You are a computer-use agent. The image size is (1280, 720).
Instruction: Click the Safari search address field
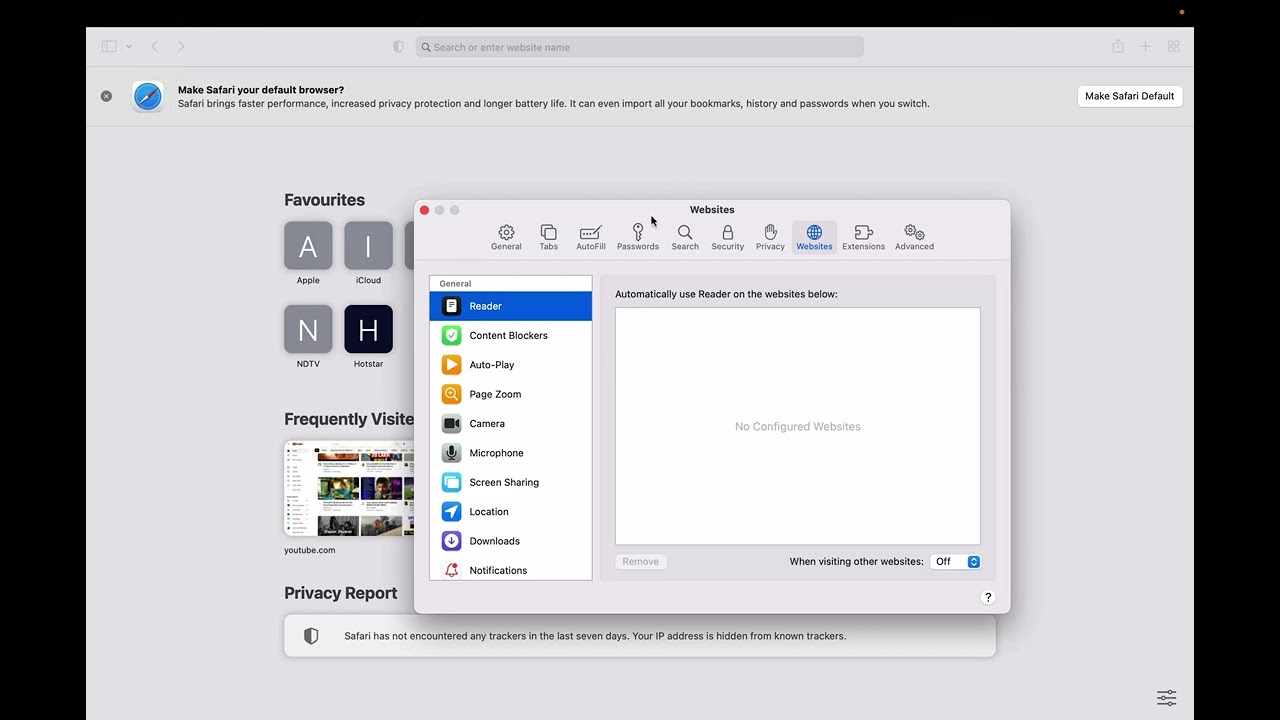pyautogui.click(x=640, y=47)
